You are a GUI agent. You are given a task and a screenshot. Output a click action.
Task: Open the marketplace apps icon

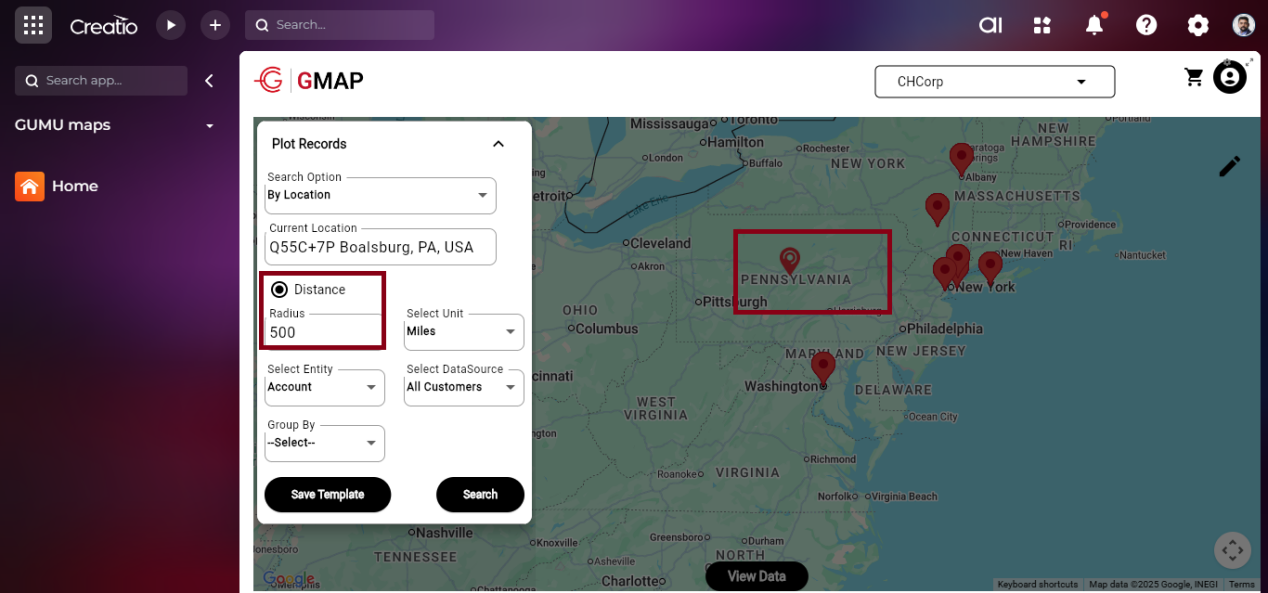click(x=1043, y=25)
